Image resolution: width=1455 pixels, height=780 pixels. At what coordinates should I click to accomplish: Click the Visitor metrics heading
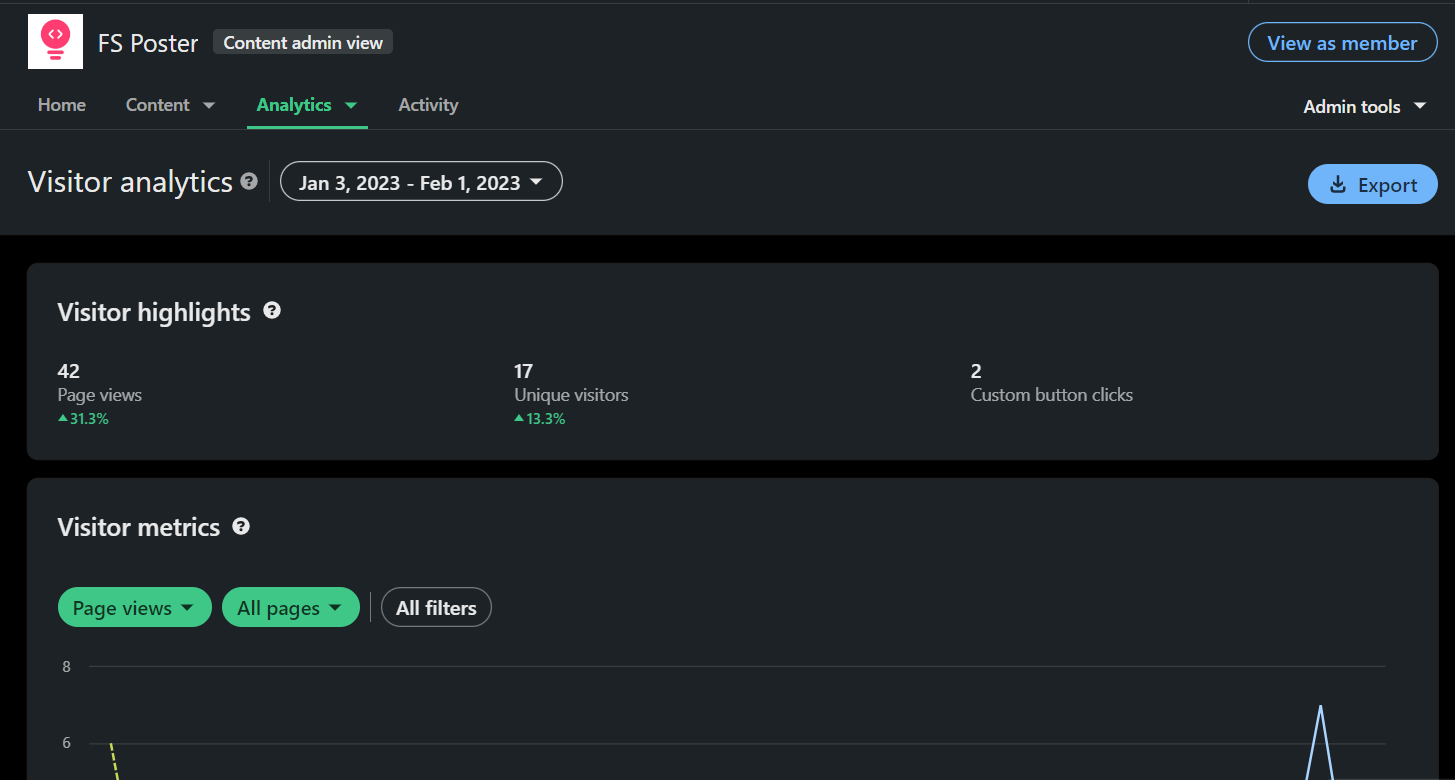point(139,527)
